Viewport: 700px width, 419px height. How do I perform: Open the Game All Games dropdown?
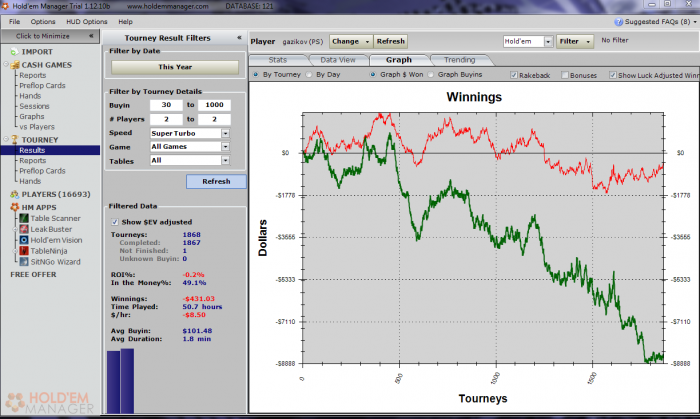225,146
